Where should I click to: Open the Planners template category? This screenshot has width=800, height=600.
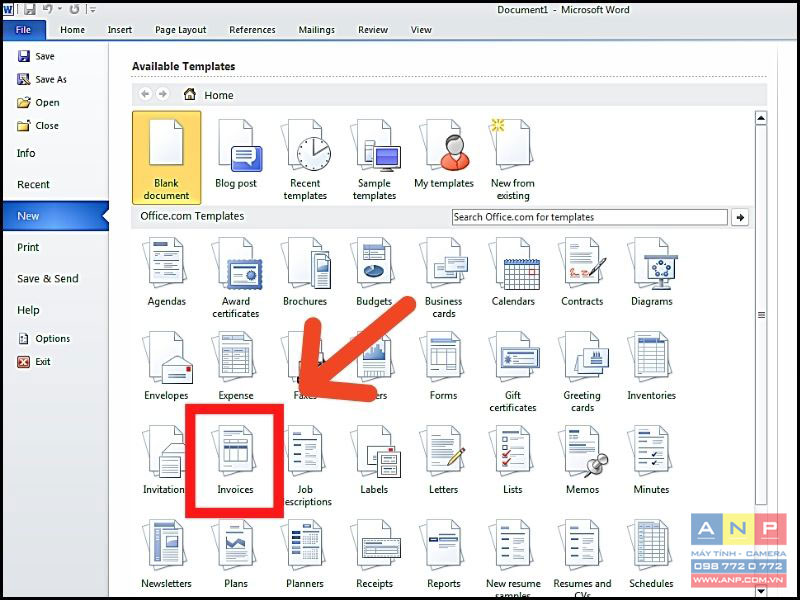coord(305,555)
